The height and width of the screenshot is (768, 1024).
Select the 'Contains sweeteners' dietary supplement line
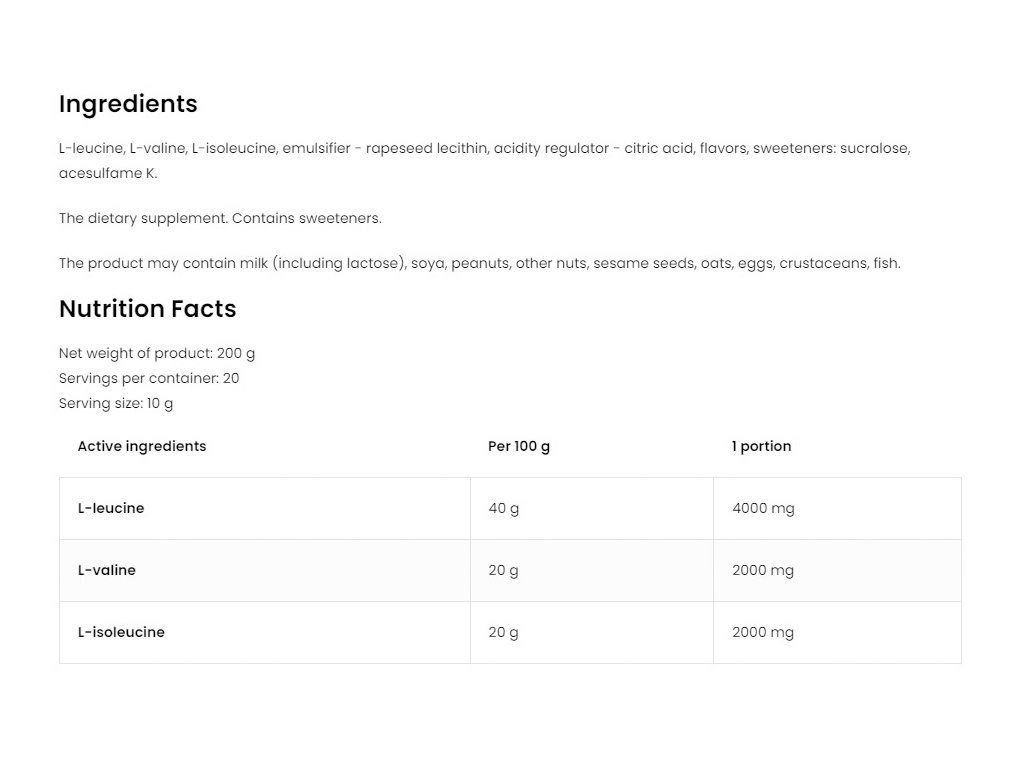click(220, 218)
